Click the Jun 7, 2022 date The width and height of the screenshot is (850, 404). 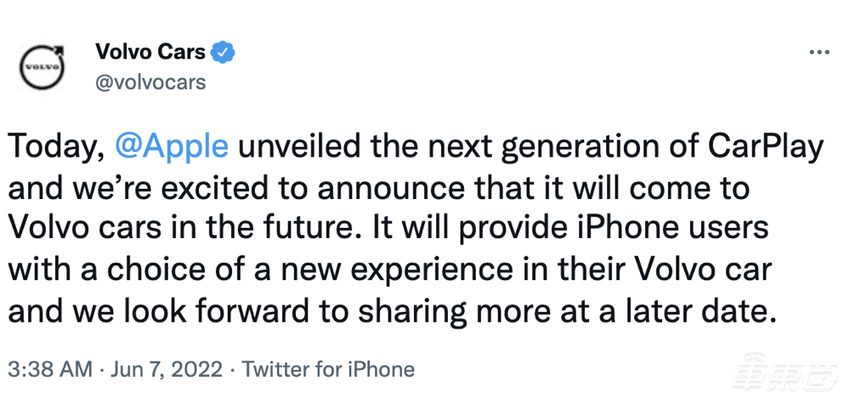click(169, 368)
